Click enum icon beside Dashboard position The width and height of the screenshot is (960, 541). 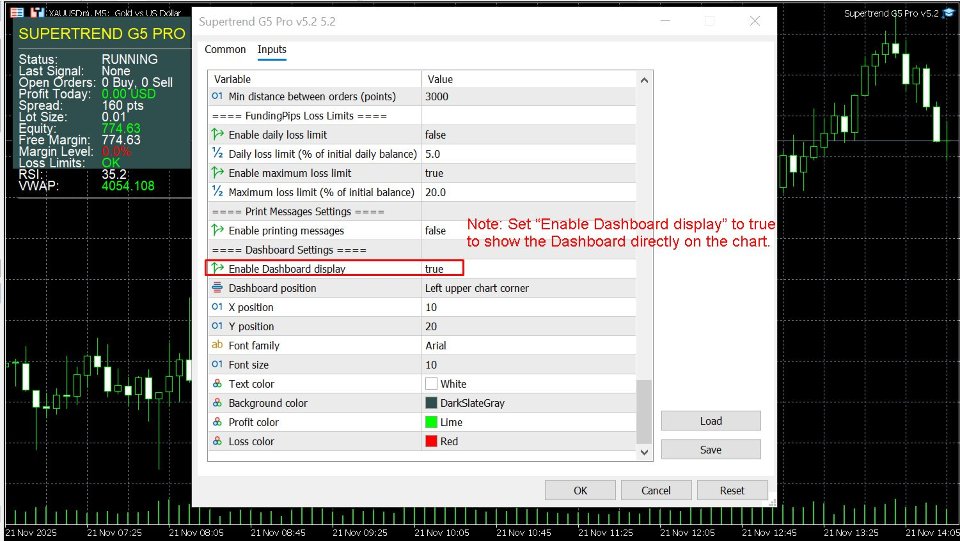point(217,288)
